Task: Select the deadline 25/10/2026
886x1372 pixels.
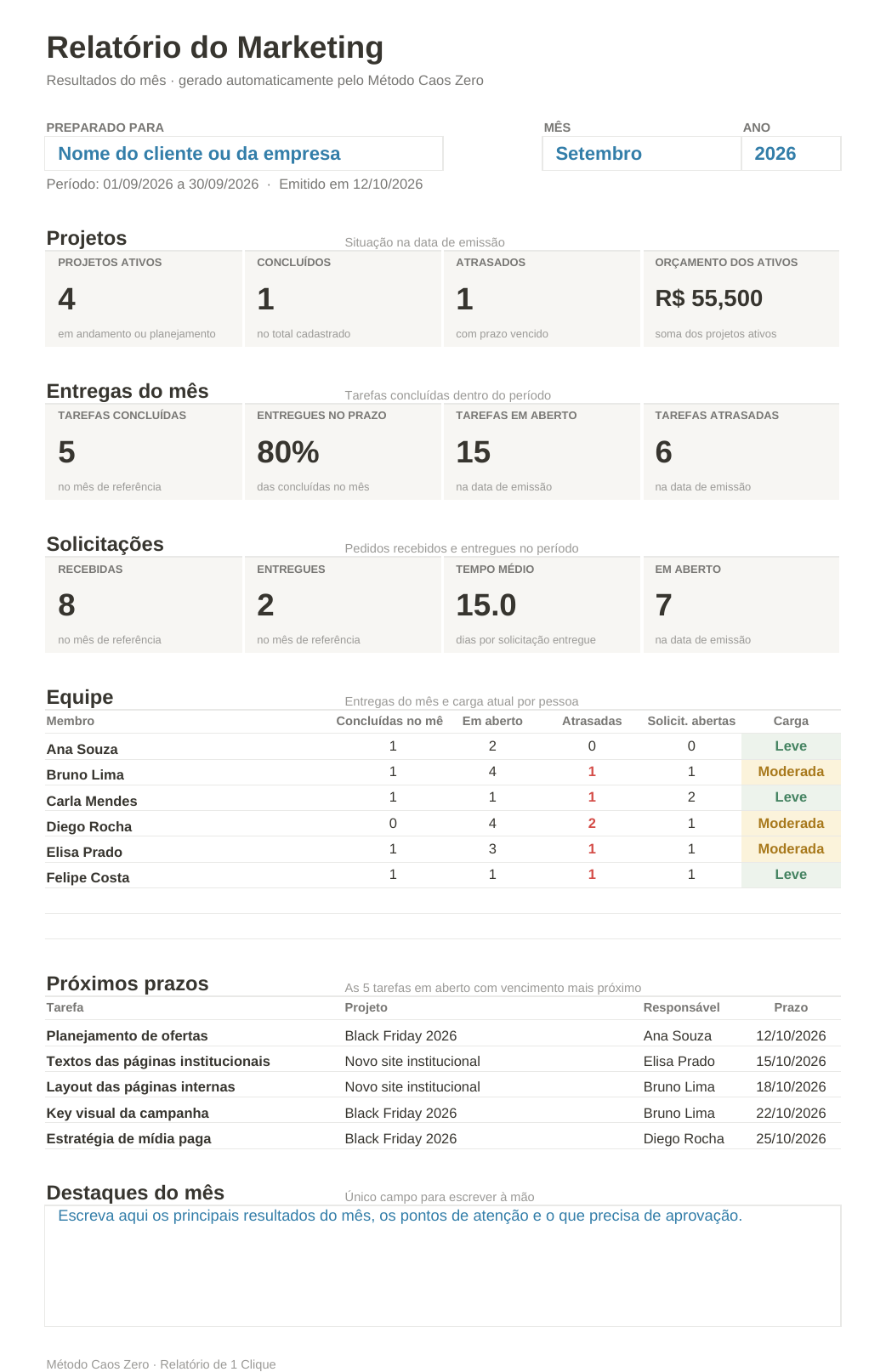Action: [x=791, y=1138]
